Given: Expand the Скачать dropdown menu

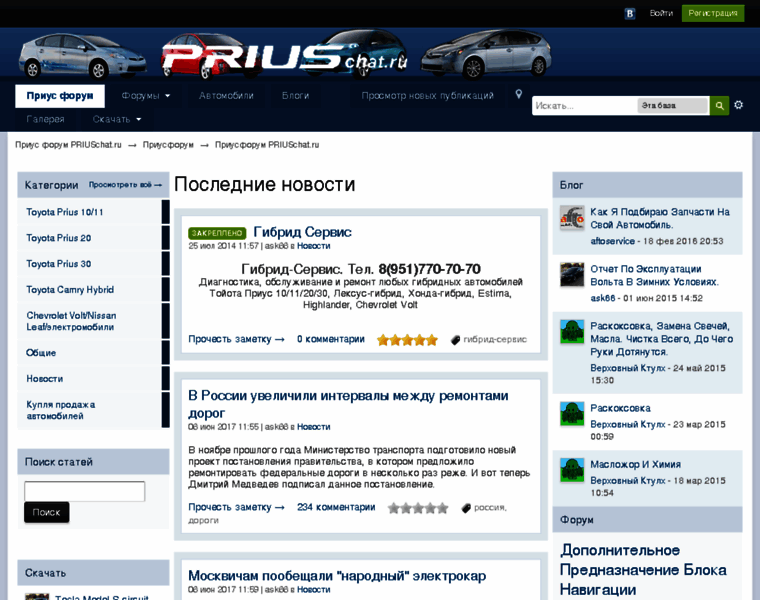Looking at the screenshot, I should [117, 119].
